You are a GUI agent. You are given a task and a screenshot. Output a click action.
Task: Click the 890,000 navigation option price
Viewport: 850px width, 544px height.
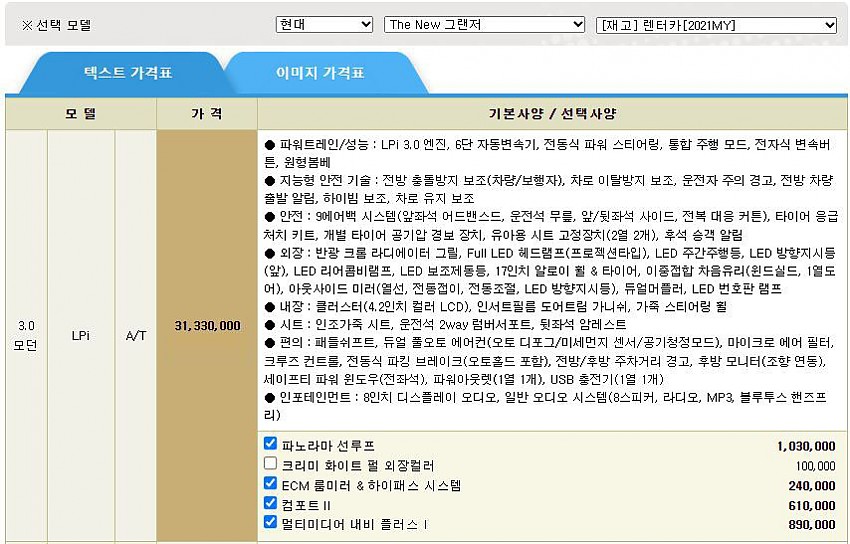pyautogui.click(x=811, y=524)
